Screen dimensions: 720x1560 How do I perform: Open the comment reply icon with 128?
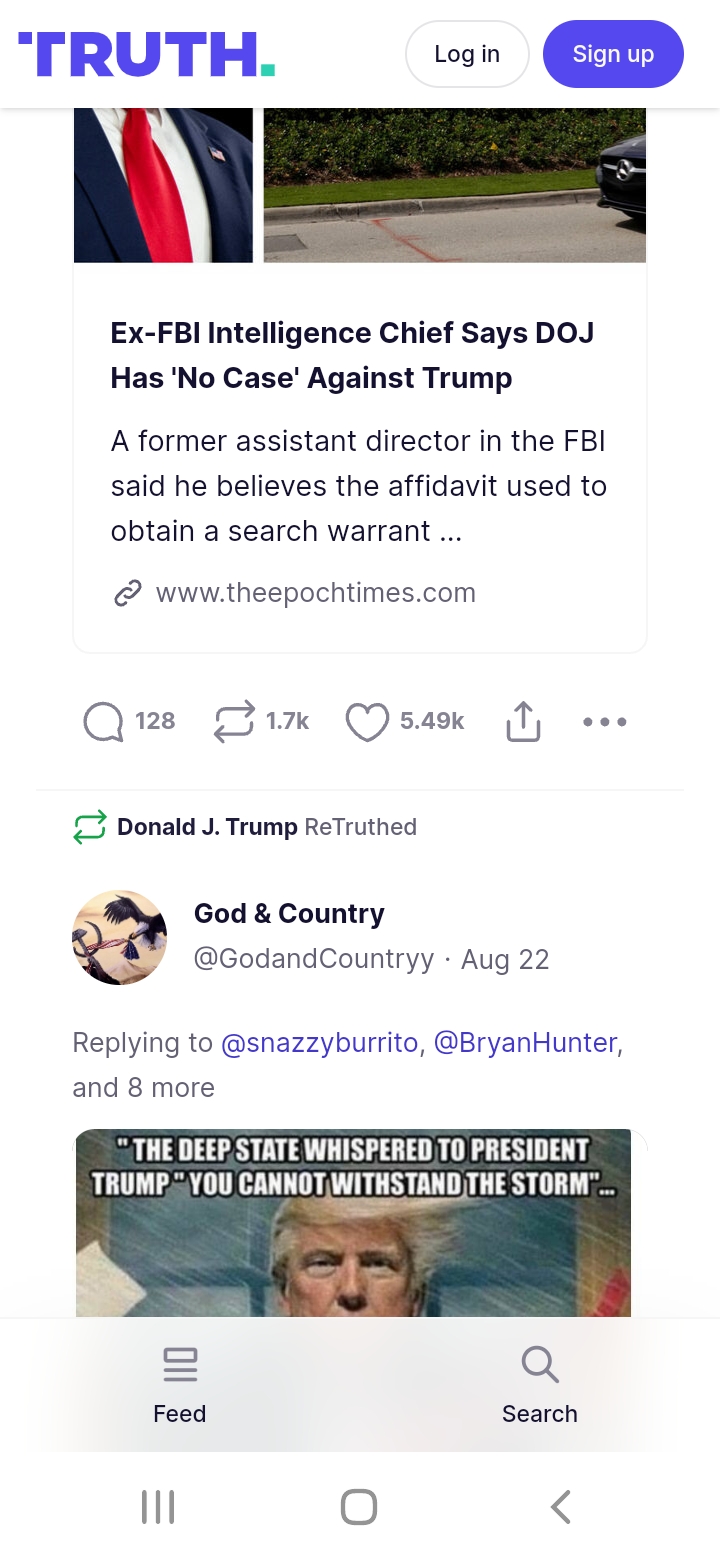pyautogui.click(x=103, y=722)
